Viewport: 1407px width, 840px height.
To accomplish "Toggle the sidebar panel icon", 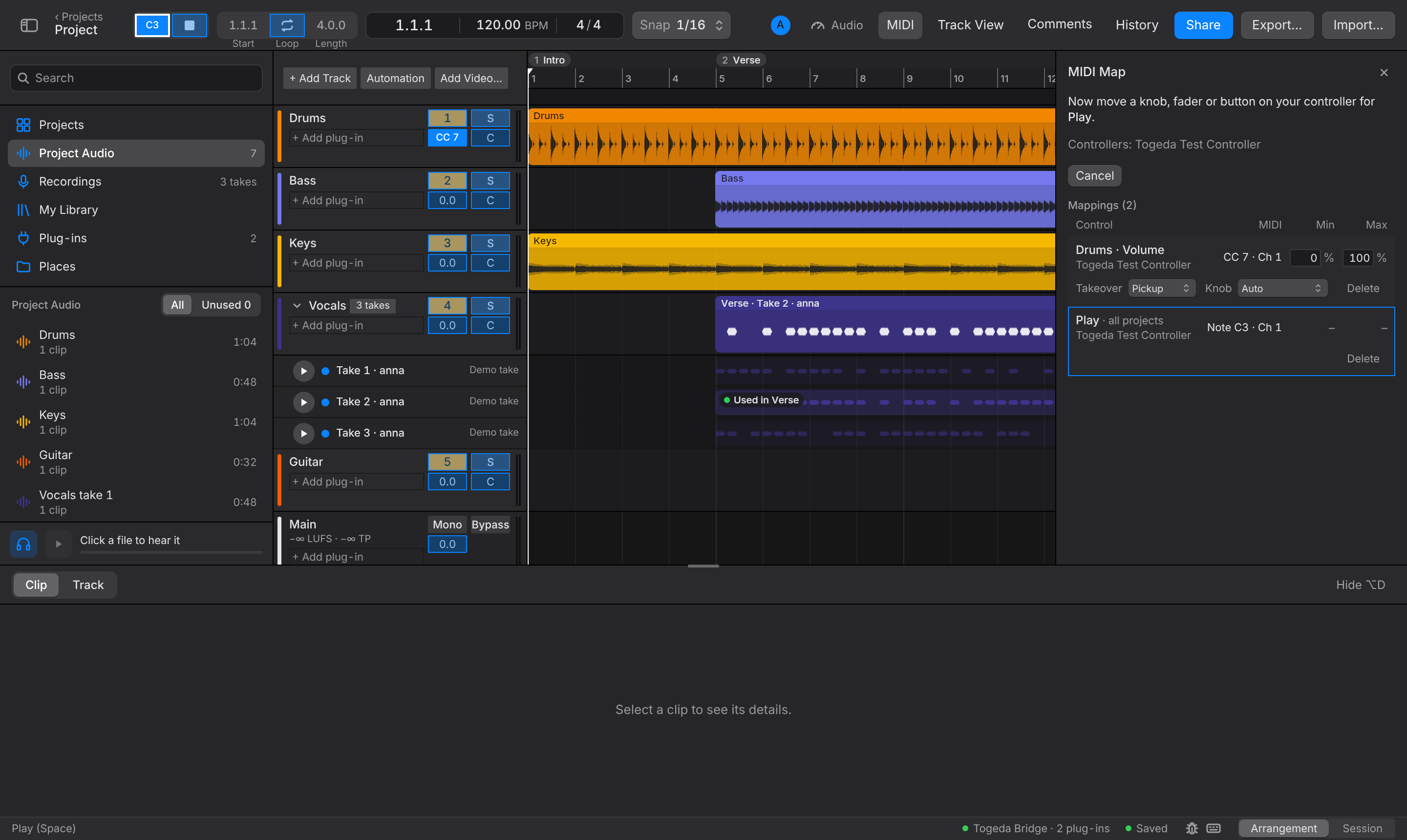I will [x=29, y=25].
